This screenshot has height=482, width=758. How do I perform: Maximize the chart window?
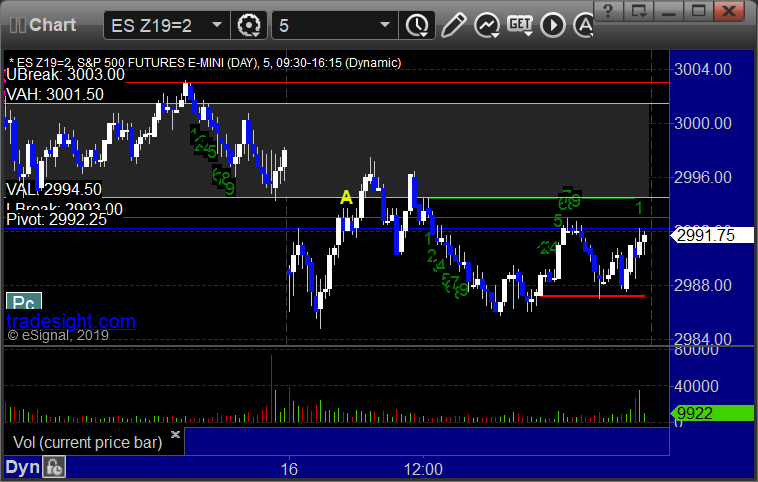[699, 11]
